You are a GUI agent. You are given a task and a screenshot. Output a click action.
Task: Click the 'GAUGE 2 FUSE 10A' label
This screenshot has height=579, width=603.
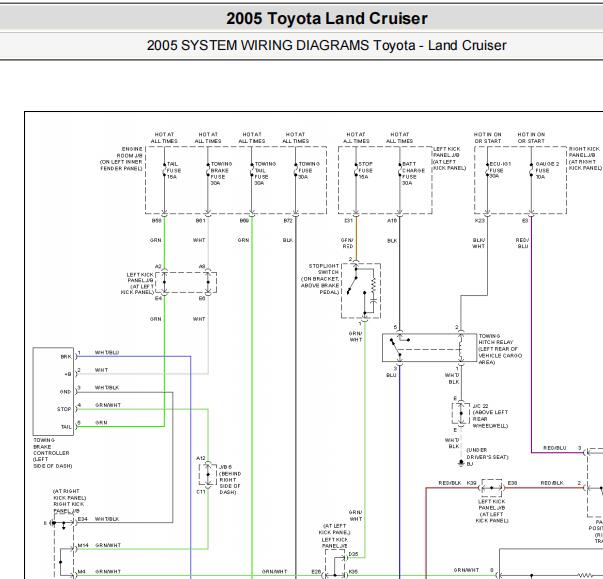tap(547, 170)
